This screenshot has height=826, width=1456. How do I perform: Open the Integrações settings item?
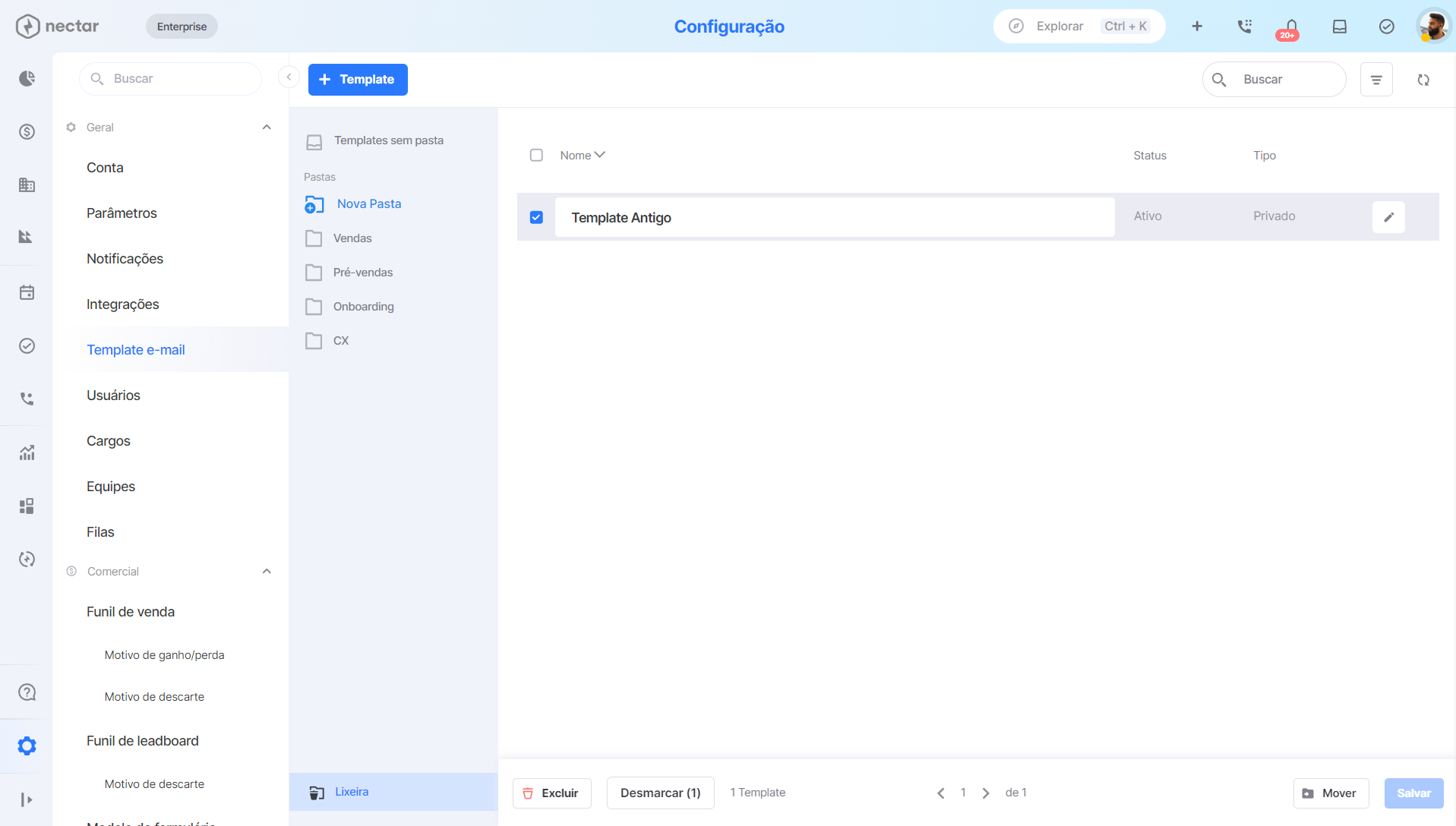click(x=123, y=304)
